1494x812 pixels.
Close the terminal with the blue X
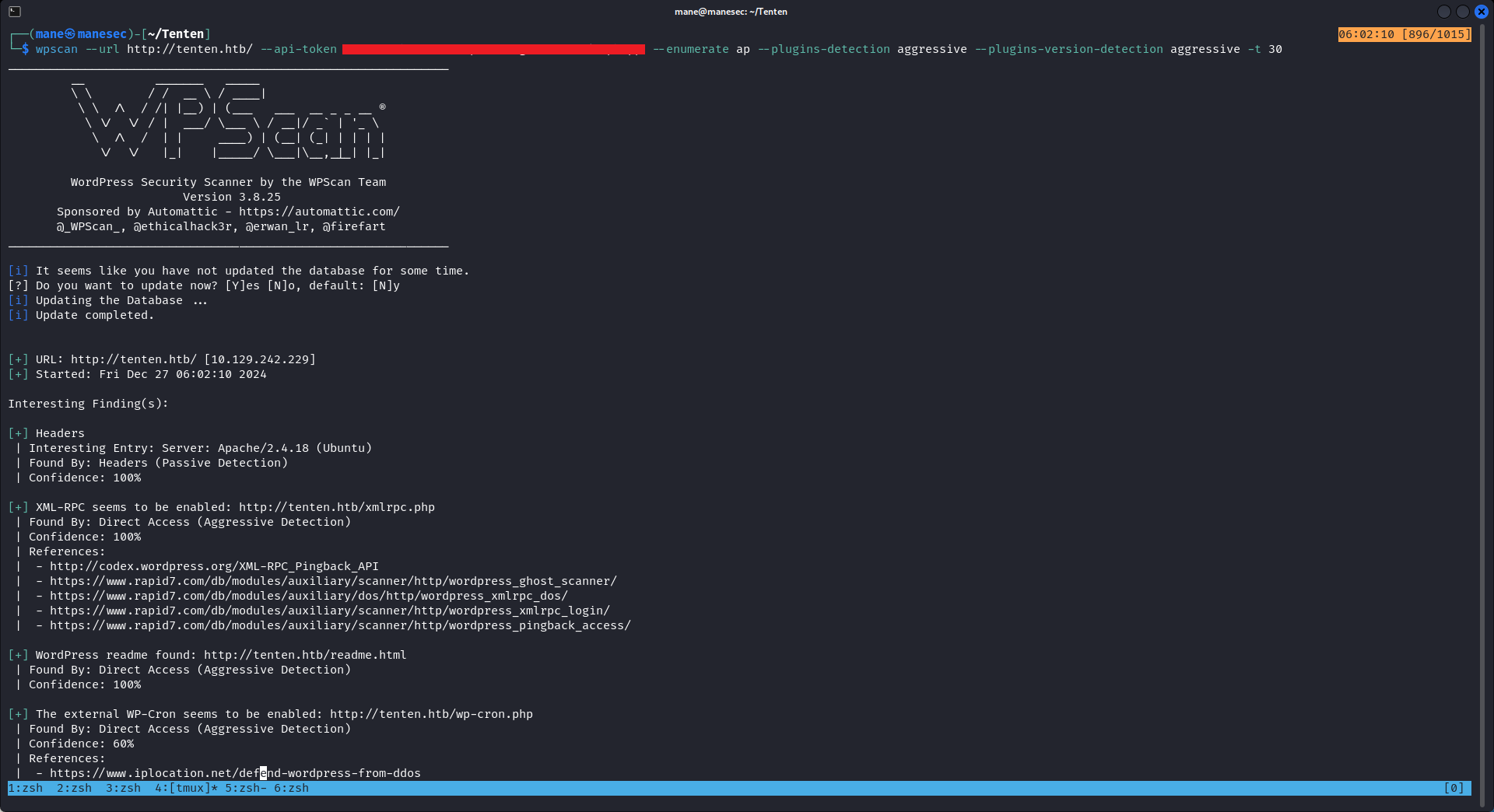1482,12
